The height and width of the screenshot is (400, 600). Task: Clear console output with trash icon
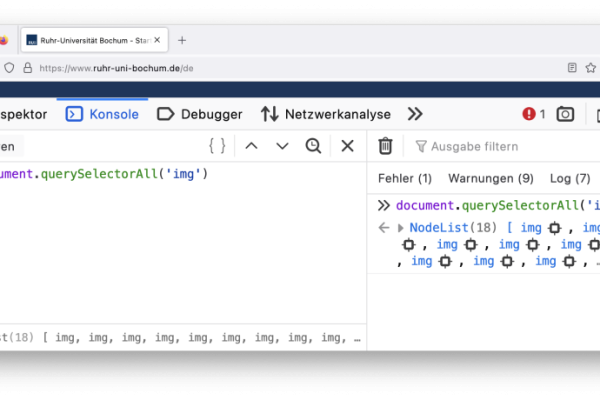coord(385,146)
